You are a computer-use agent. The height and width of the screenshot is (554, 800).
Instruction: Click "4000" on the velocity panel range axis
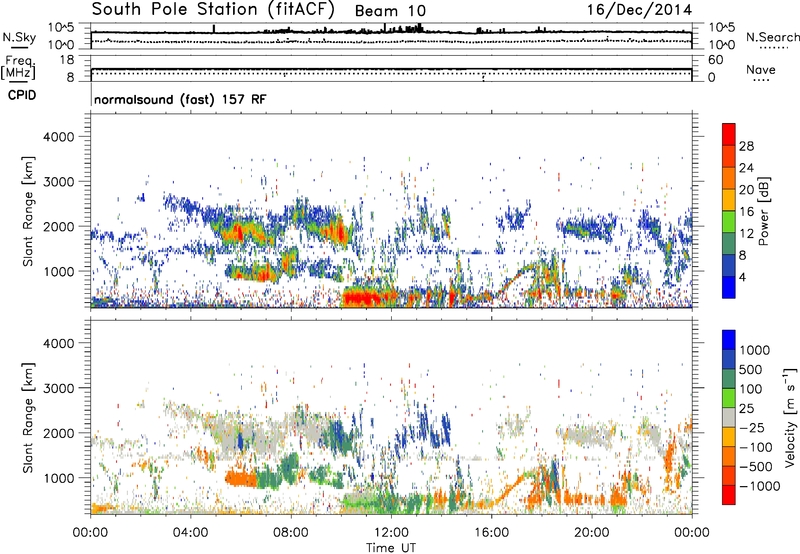58,343
